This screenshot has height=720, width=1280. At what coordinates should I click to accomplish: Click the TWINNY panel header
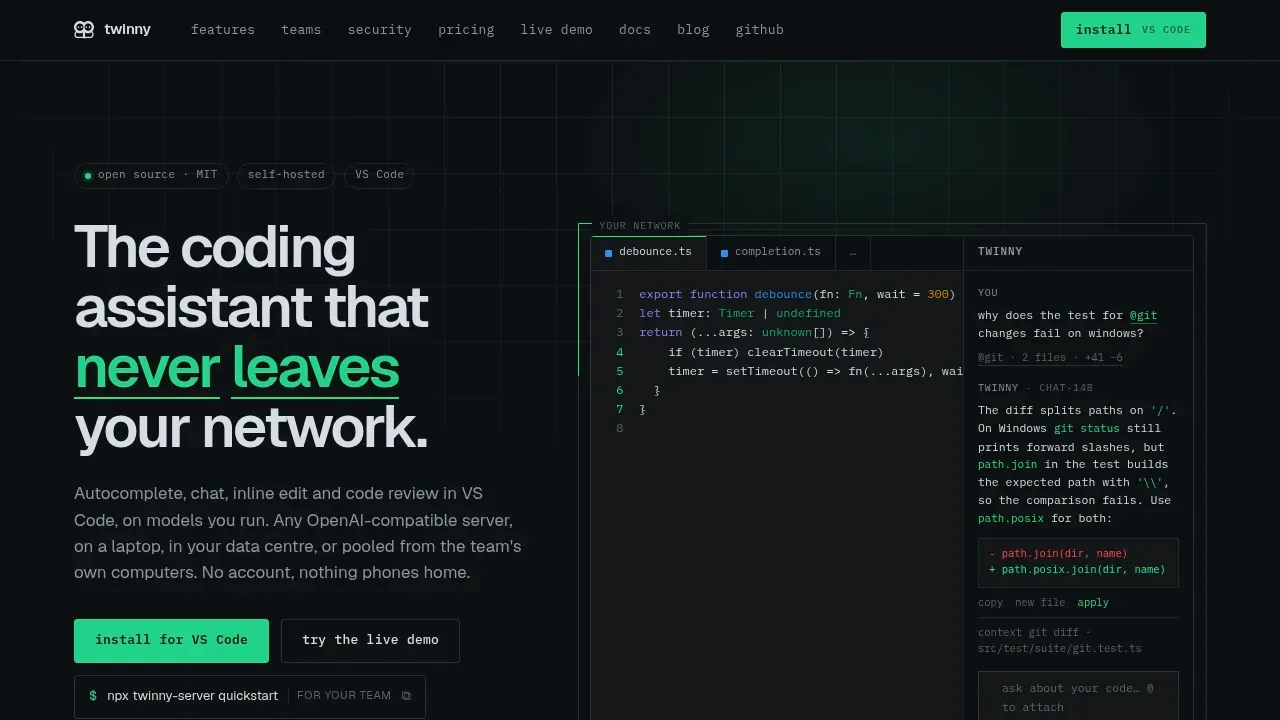tap(1000, 252)
